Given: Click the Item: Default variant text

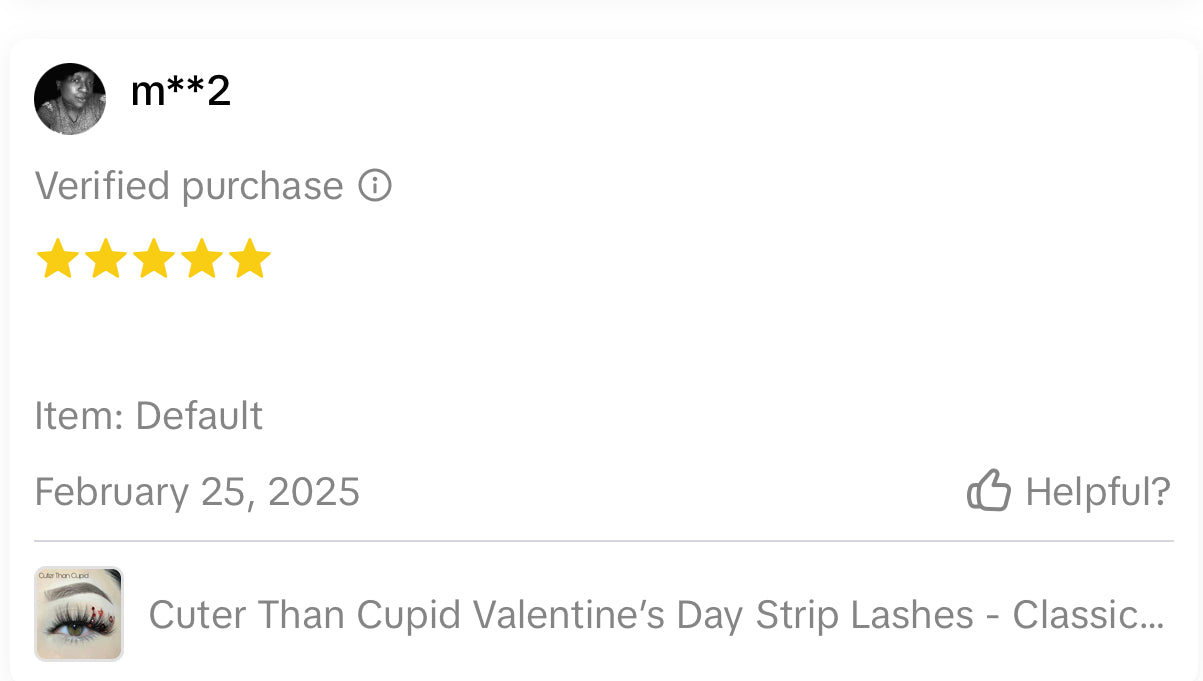Looking at the screenshot, I should click(x=148, y=416).
